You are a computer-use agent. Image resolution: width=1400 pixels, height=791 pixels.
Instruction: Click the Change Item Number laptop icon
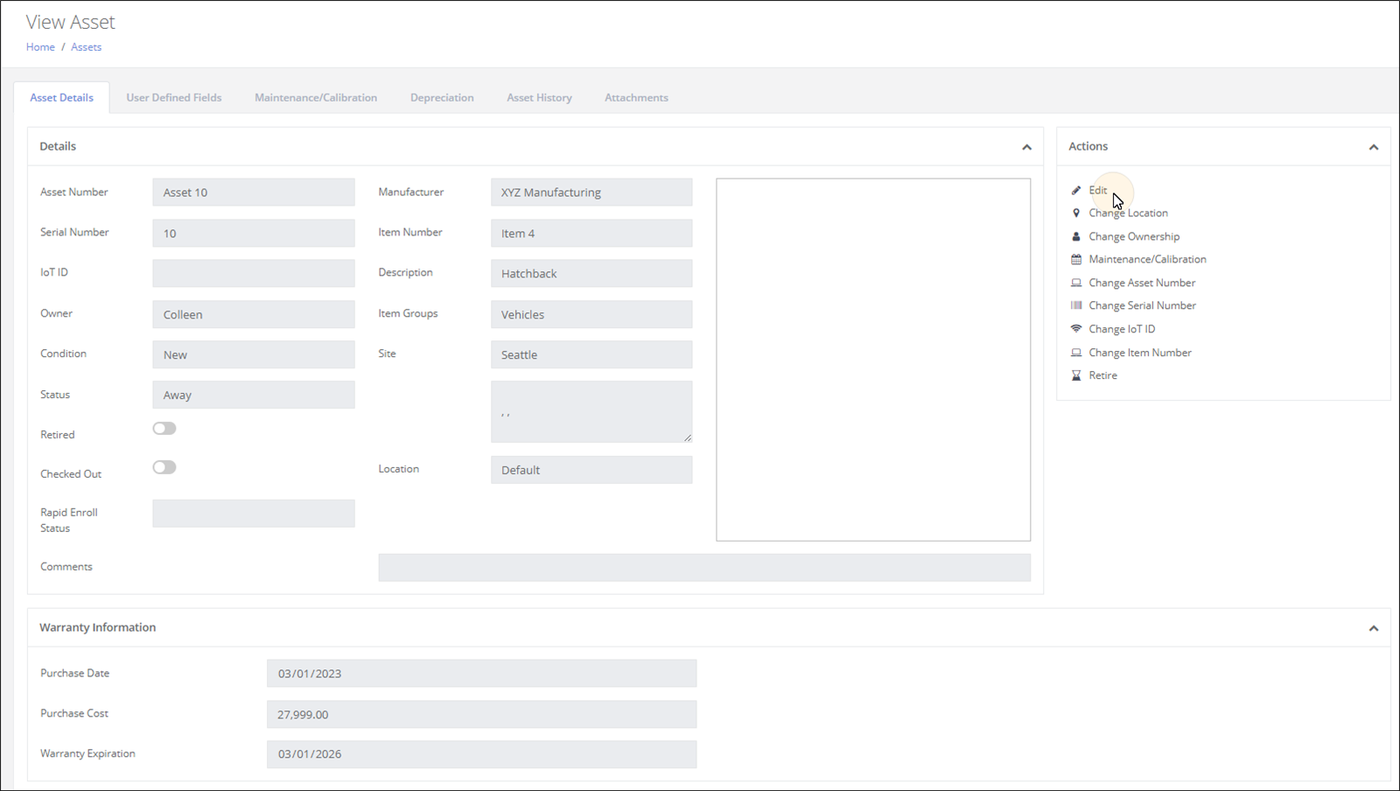click(x=1076, y=353)
